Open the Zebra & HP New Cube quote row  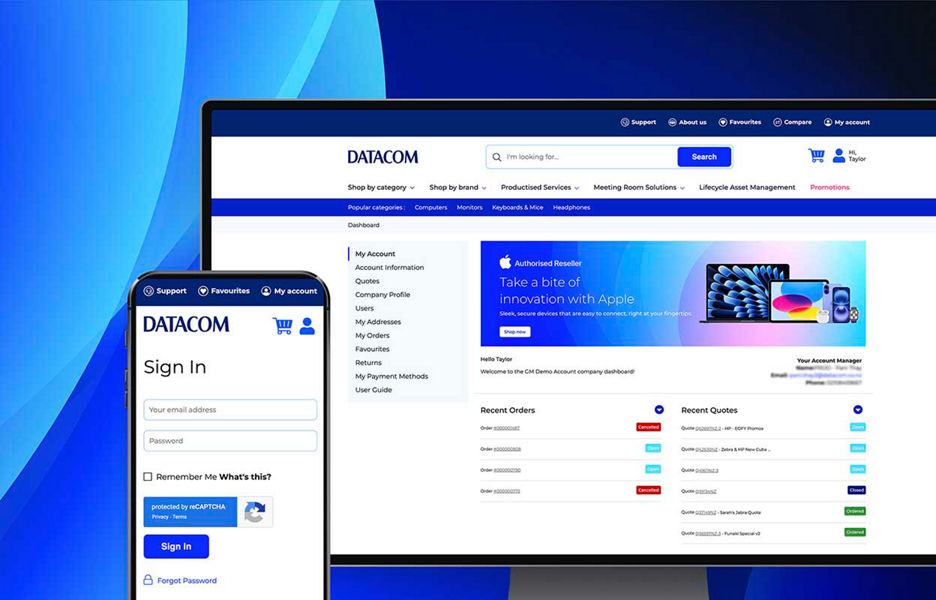pyautogui.click(x=773, y=449)
